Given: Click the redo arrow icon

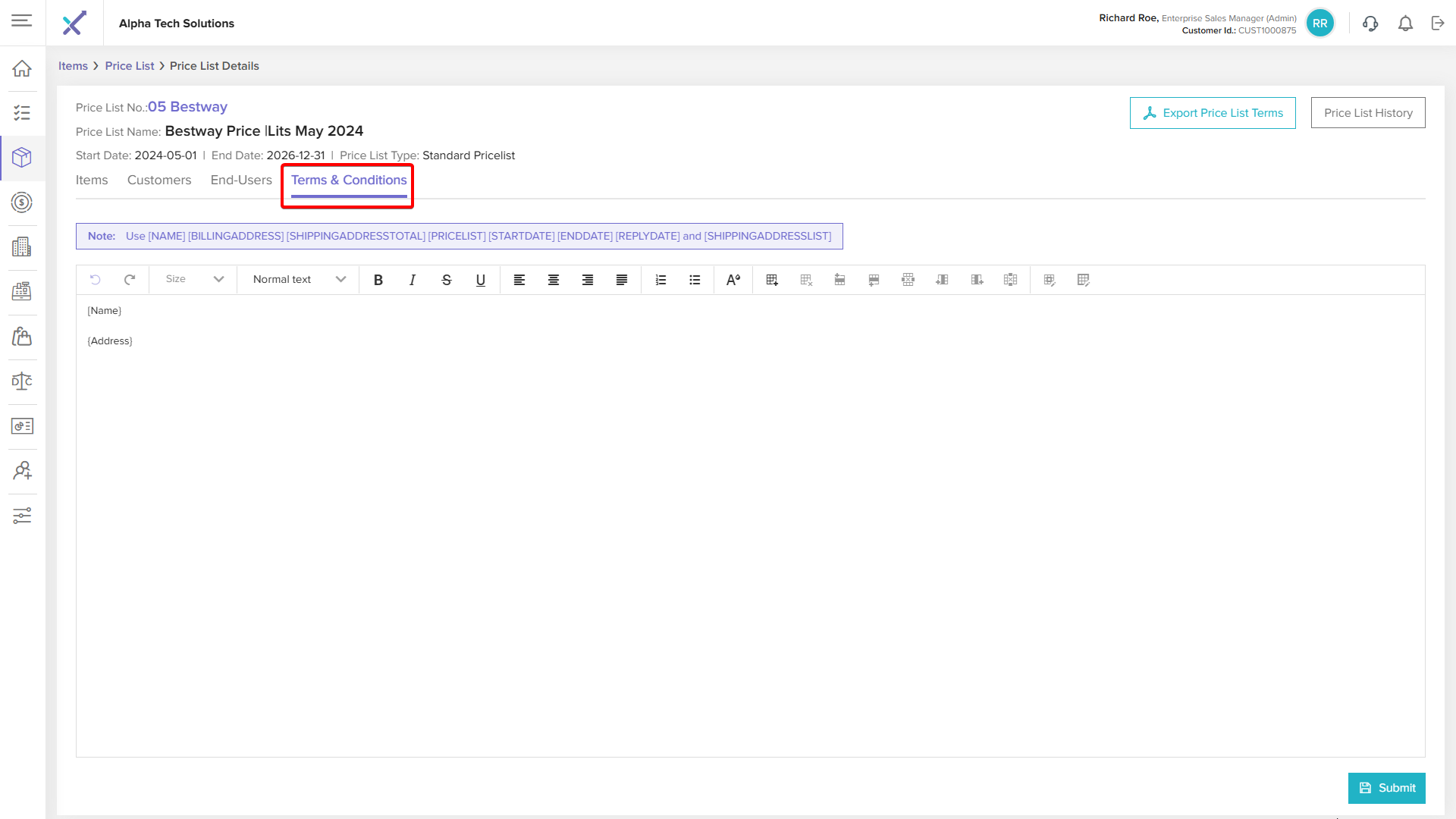Looking at the screenshot, I should pos(130,279).
